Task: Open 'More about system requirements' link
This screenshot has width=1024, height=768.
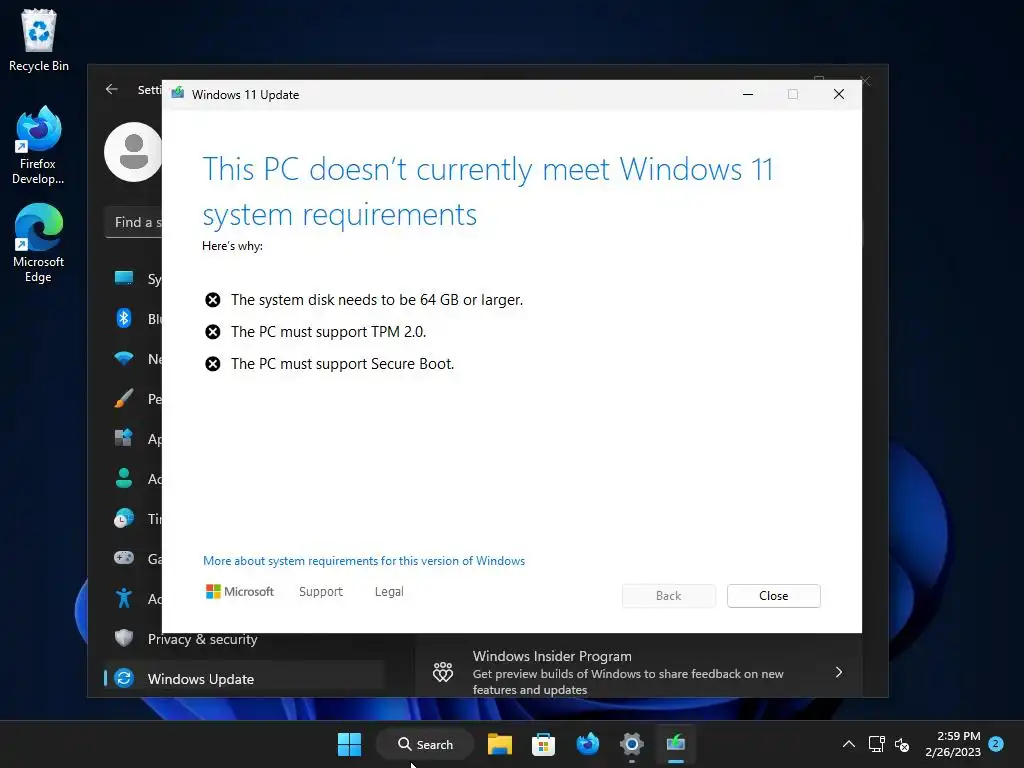Action: tap(364, 561)
